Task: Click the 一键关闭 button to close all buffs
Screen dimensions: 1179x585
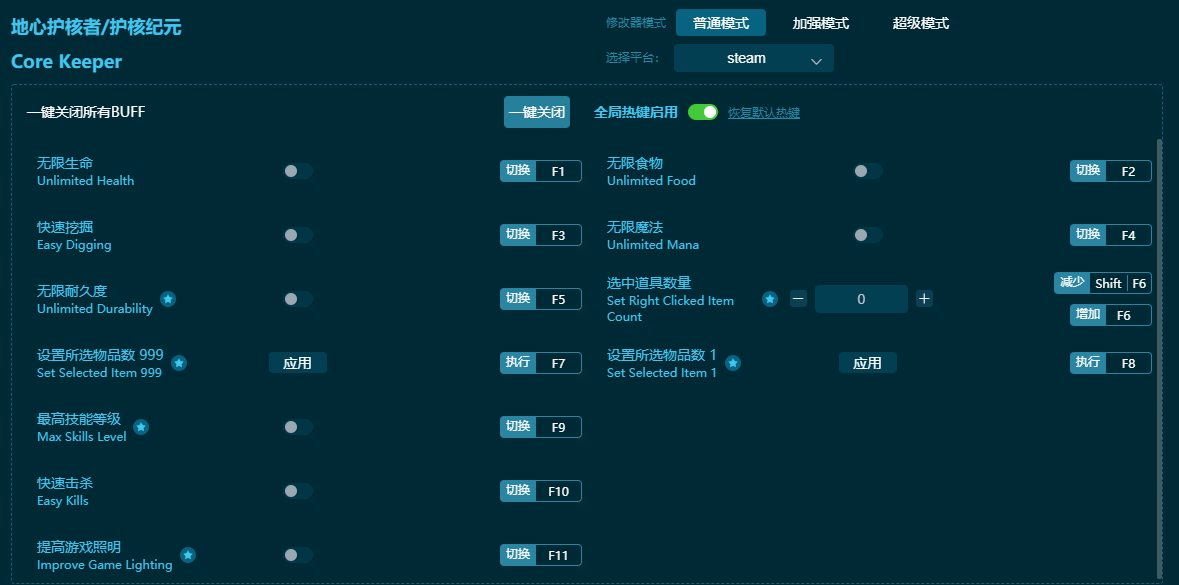Action: tap(536, 112)
